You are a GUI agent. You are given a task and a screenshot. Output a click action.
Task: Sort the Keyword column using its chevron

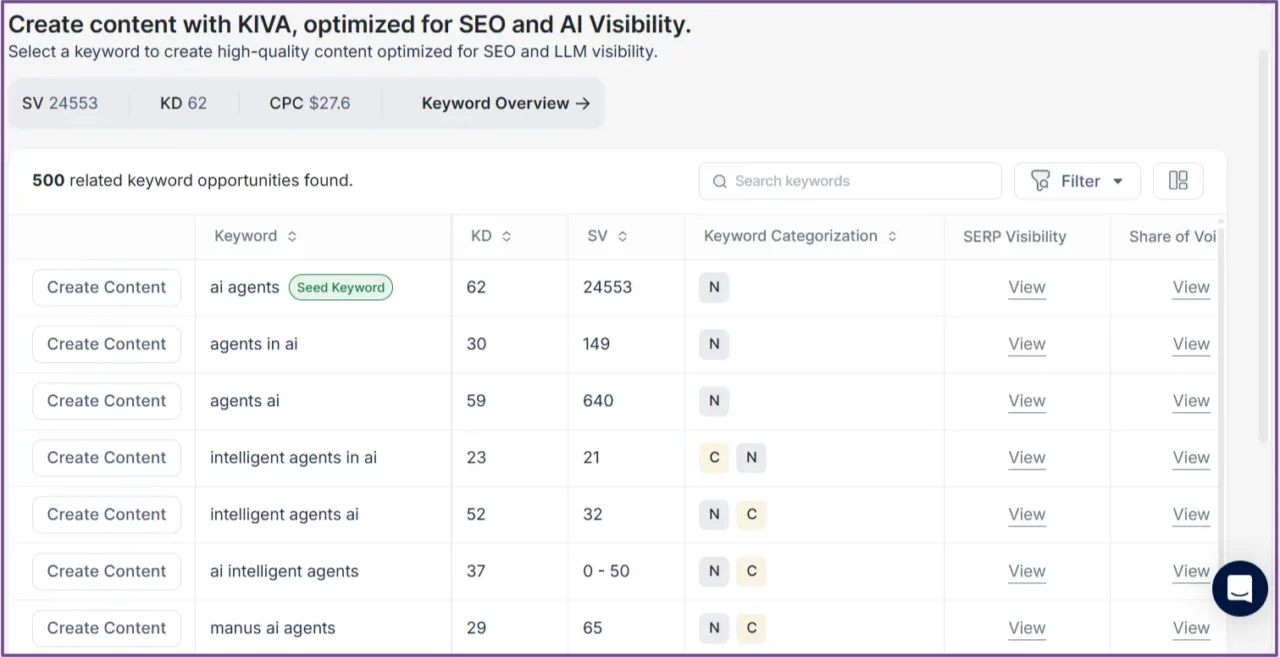(290, 236)
